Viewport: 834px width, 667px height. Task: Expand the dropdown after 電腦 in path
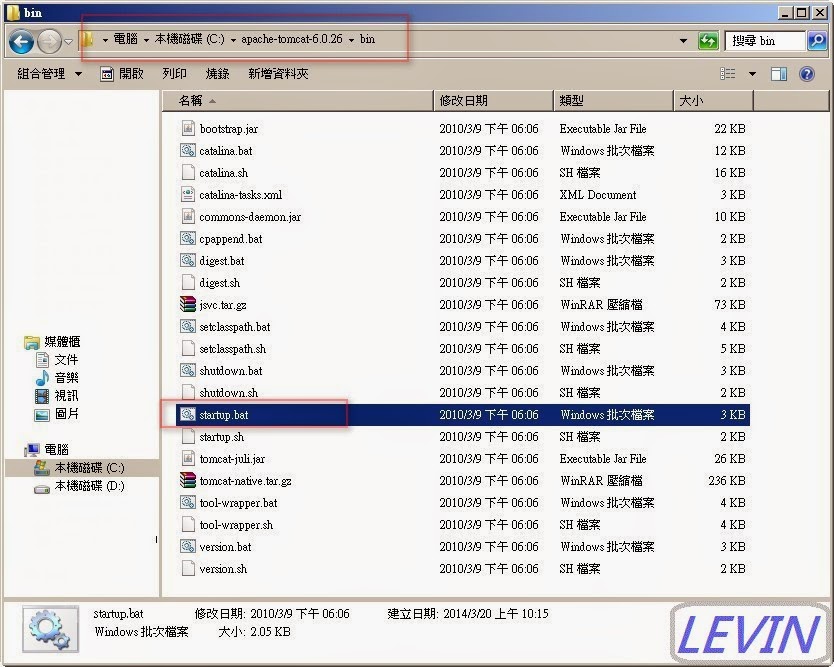(x=146, y=40)
